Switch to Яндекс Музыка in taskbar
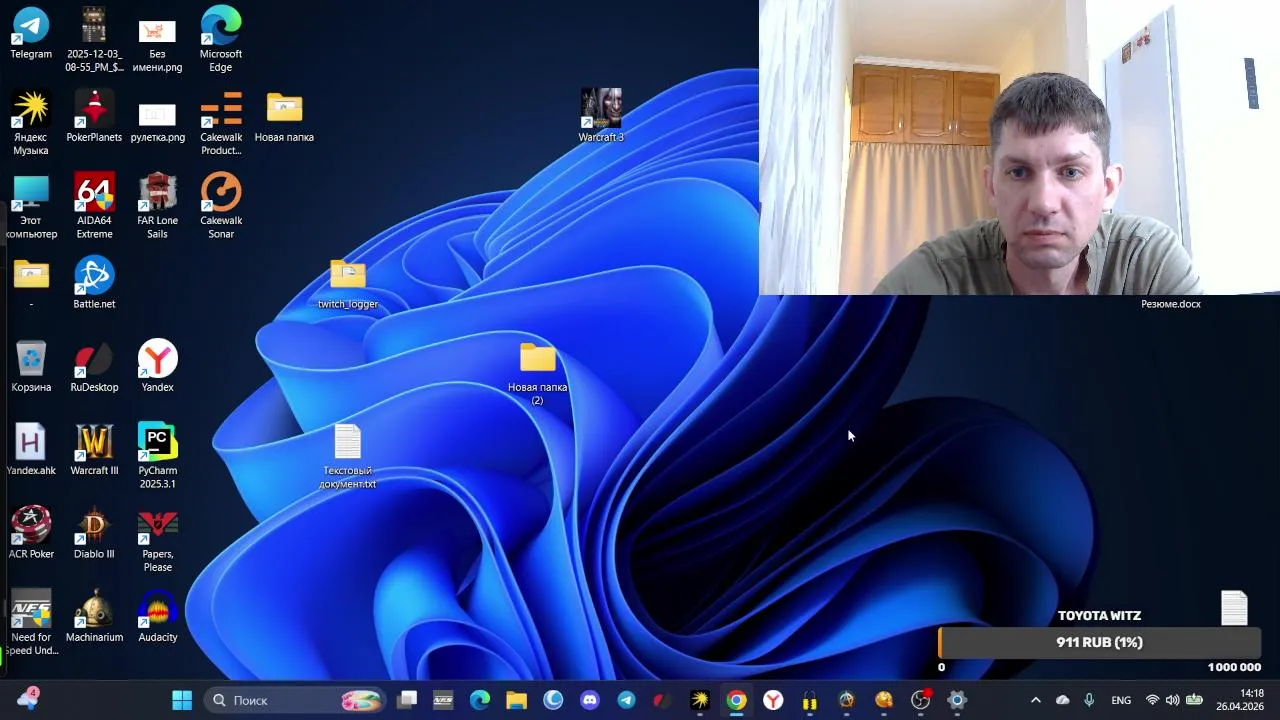This screenshot has height=720, width=1280. tap(700, 700)
